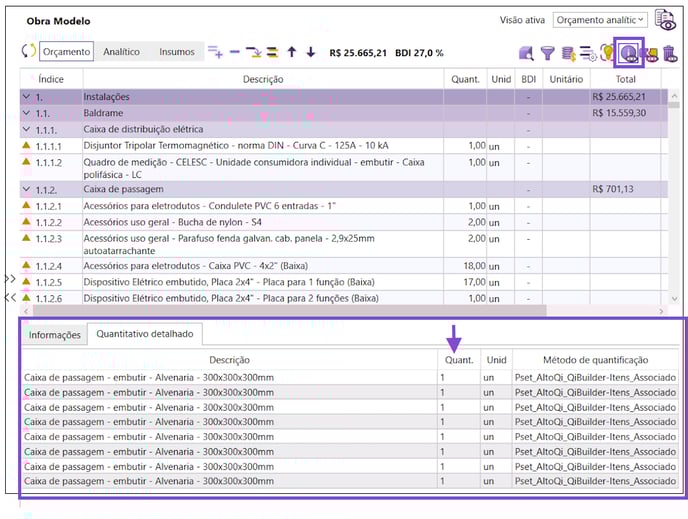Click warning triangle on row 1.1.2.1

(26, 205)
